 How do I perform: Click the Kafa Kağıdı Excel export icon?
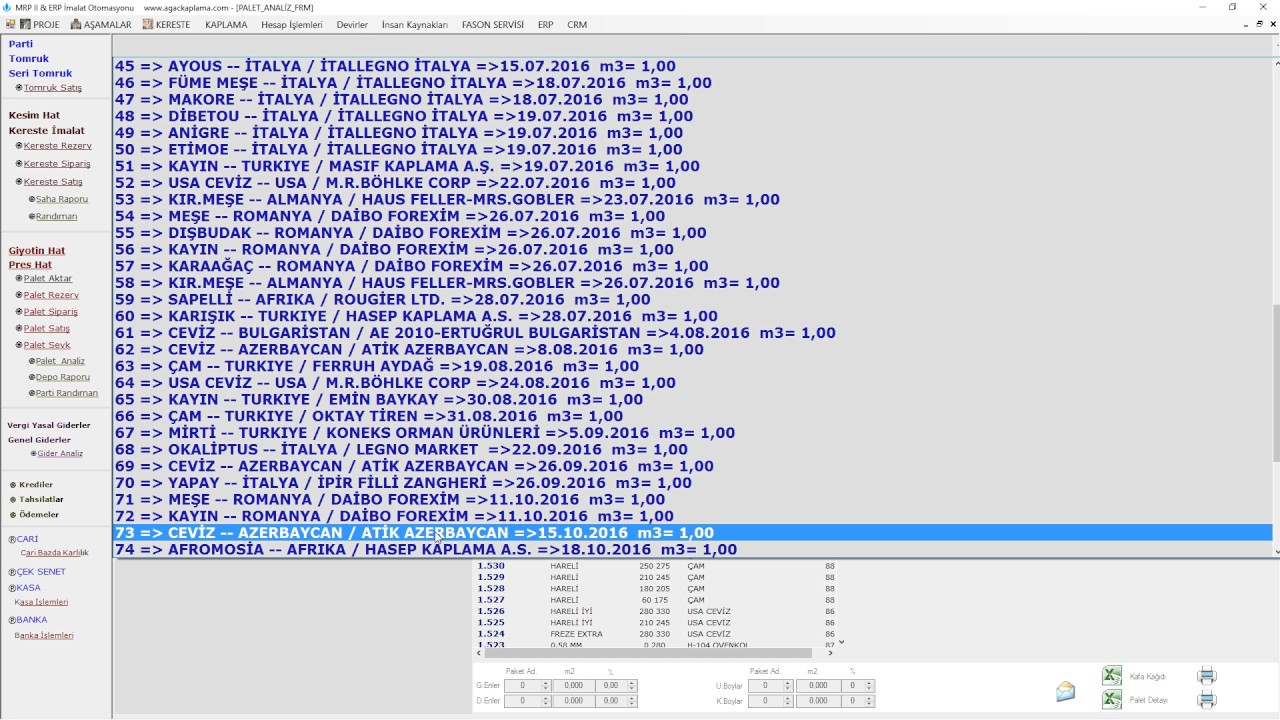point(1111,676)
